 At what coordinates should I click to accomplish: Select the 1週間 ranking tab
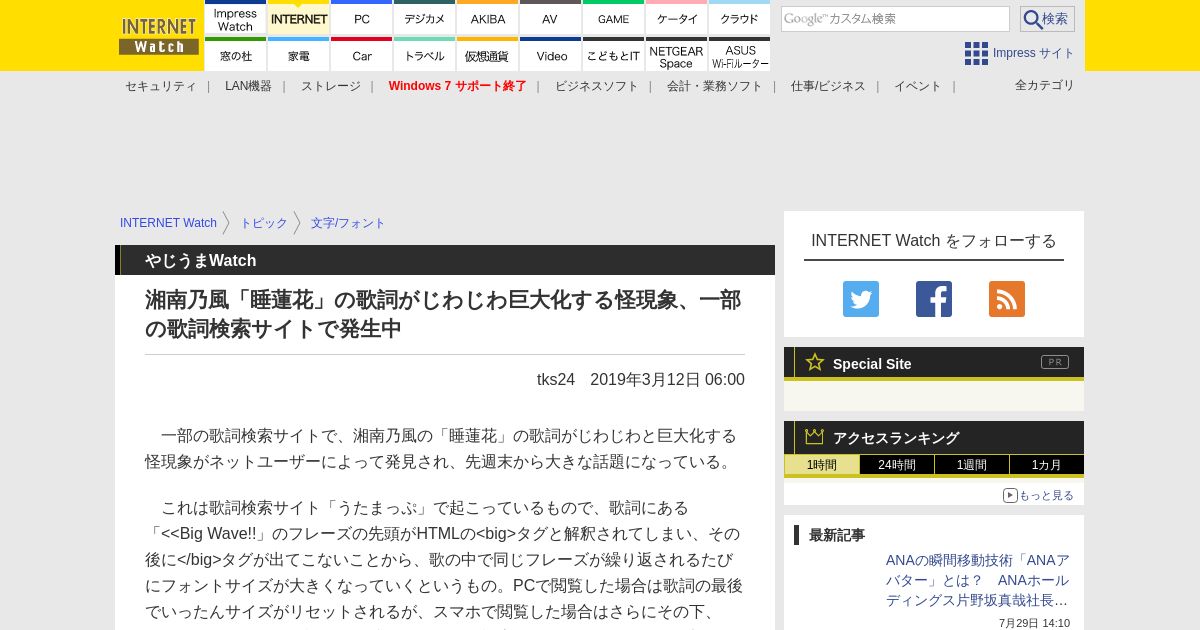(972, 465)
